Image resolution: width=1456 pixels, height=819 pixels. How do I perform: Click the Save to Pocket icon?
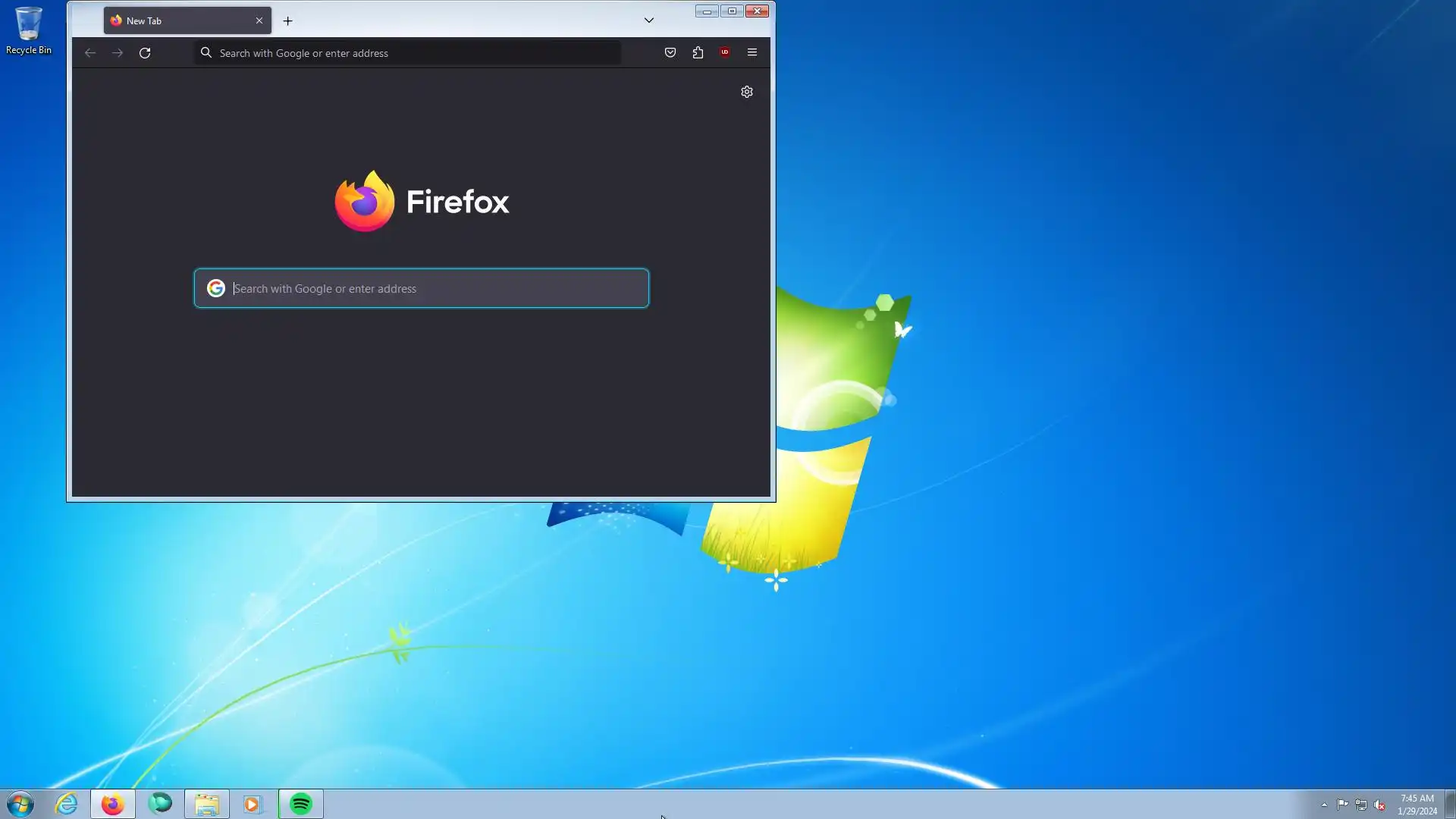[670, 52]
